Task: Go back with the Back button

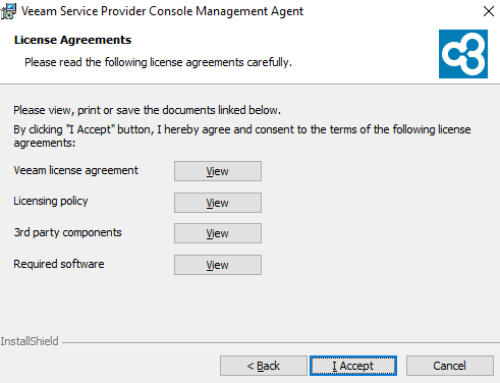Action: pos(263,366)
